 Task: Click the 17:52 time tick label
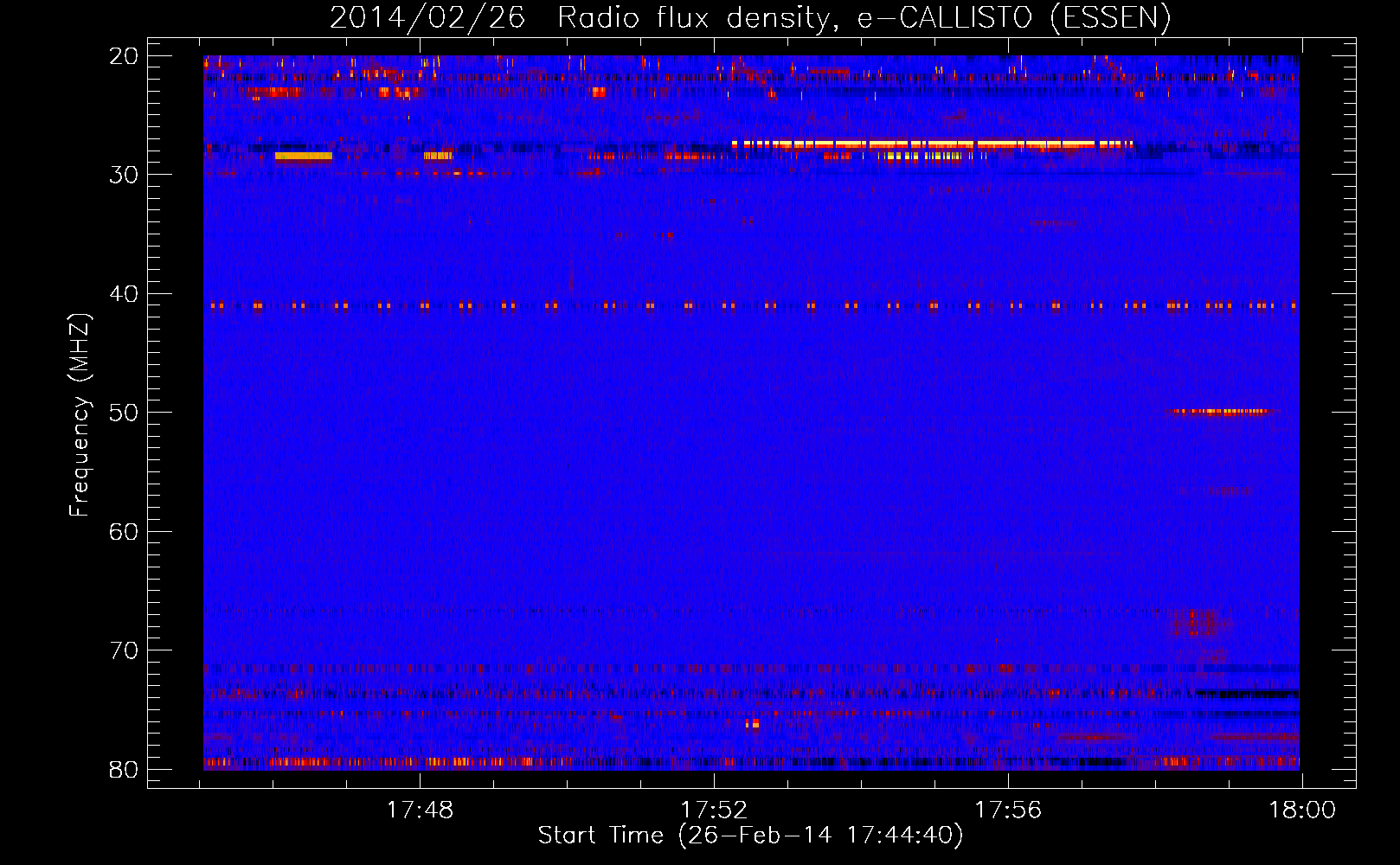(x=714, y=811)
